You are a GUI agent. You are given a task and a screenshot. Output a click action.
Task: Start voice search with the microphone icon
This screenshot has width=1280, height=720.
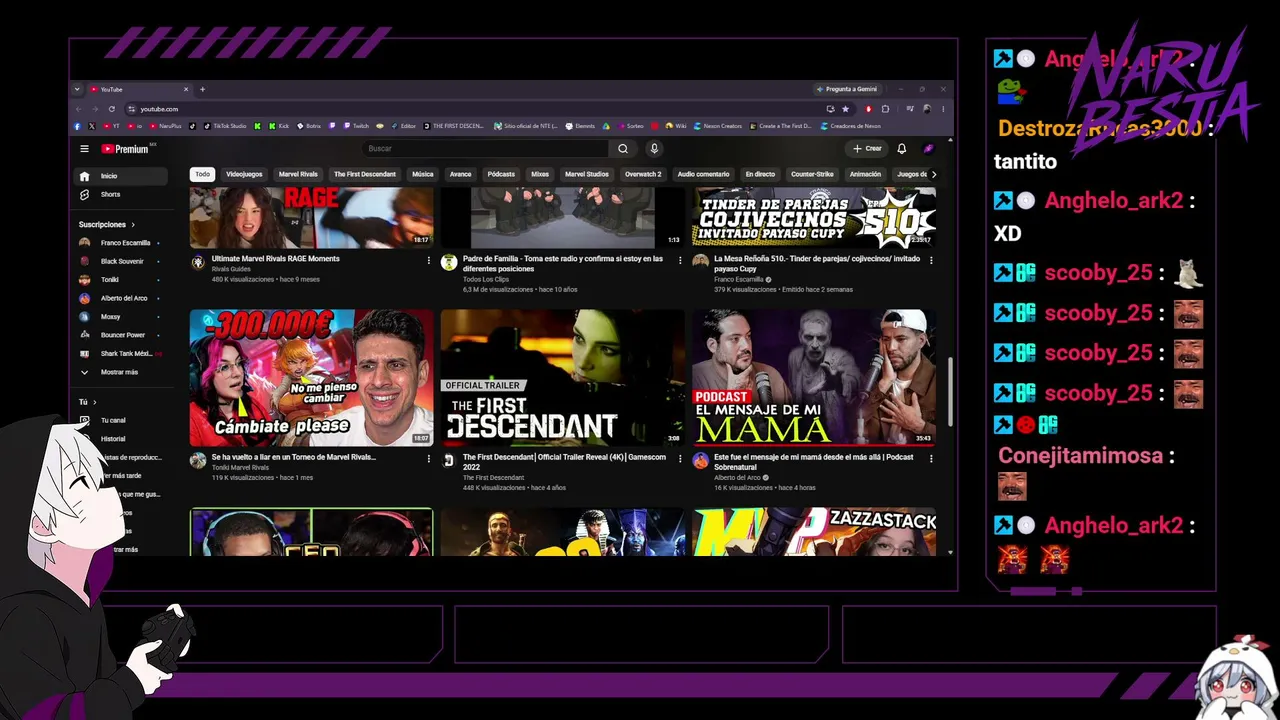654,149
